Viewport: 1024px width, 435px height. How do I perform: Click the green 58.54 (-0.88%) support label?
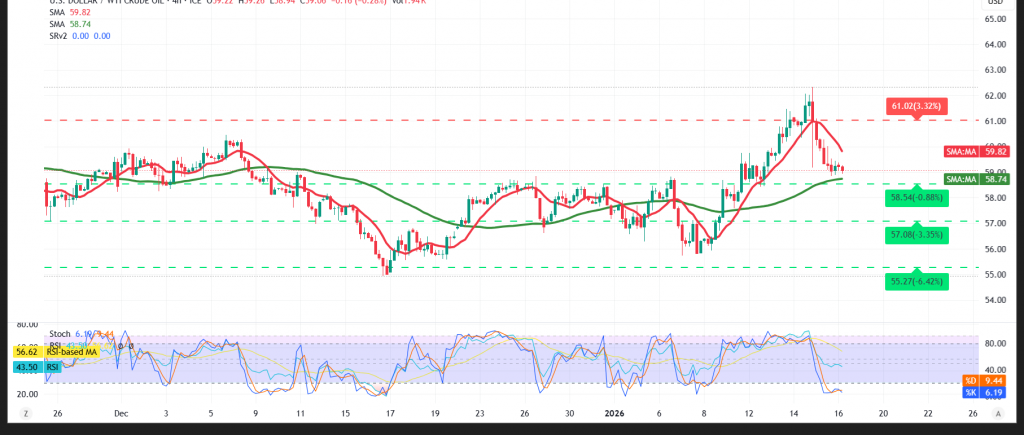[x=917, y=200]
